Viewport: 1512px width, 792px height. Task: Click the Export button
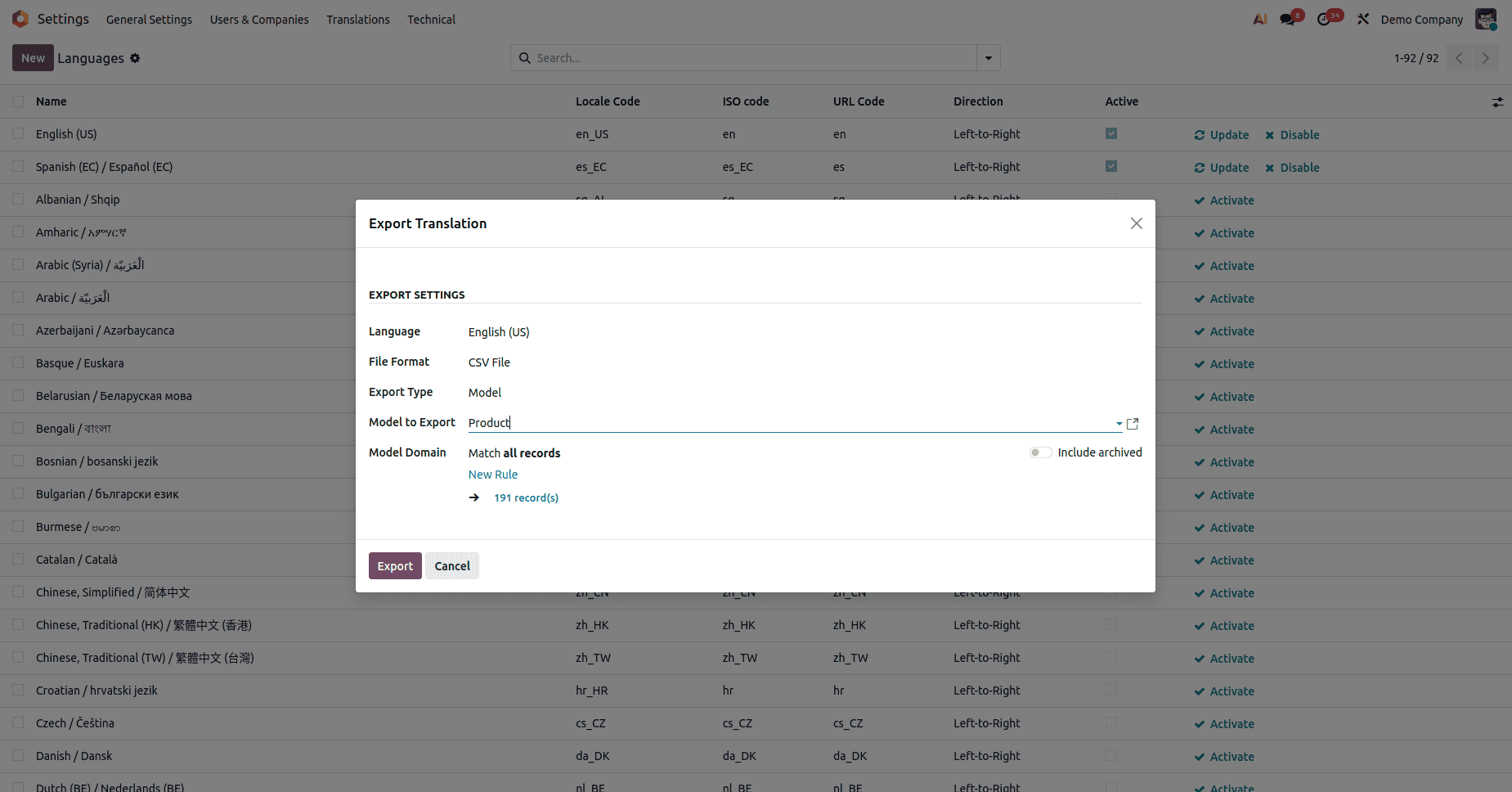395,565
